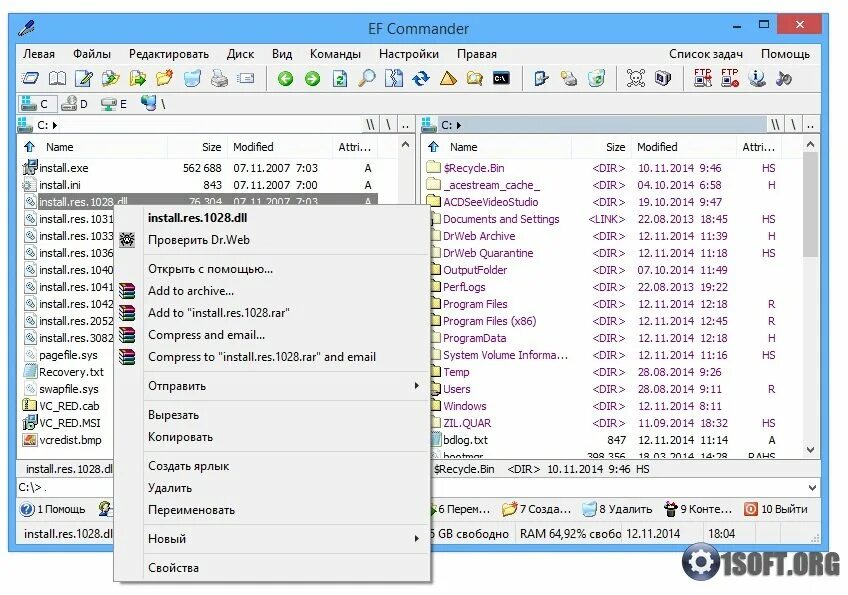
Task: Go forward with the green right arrow
Action: coord(312,79)
